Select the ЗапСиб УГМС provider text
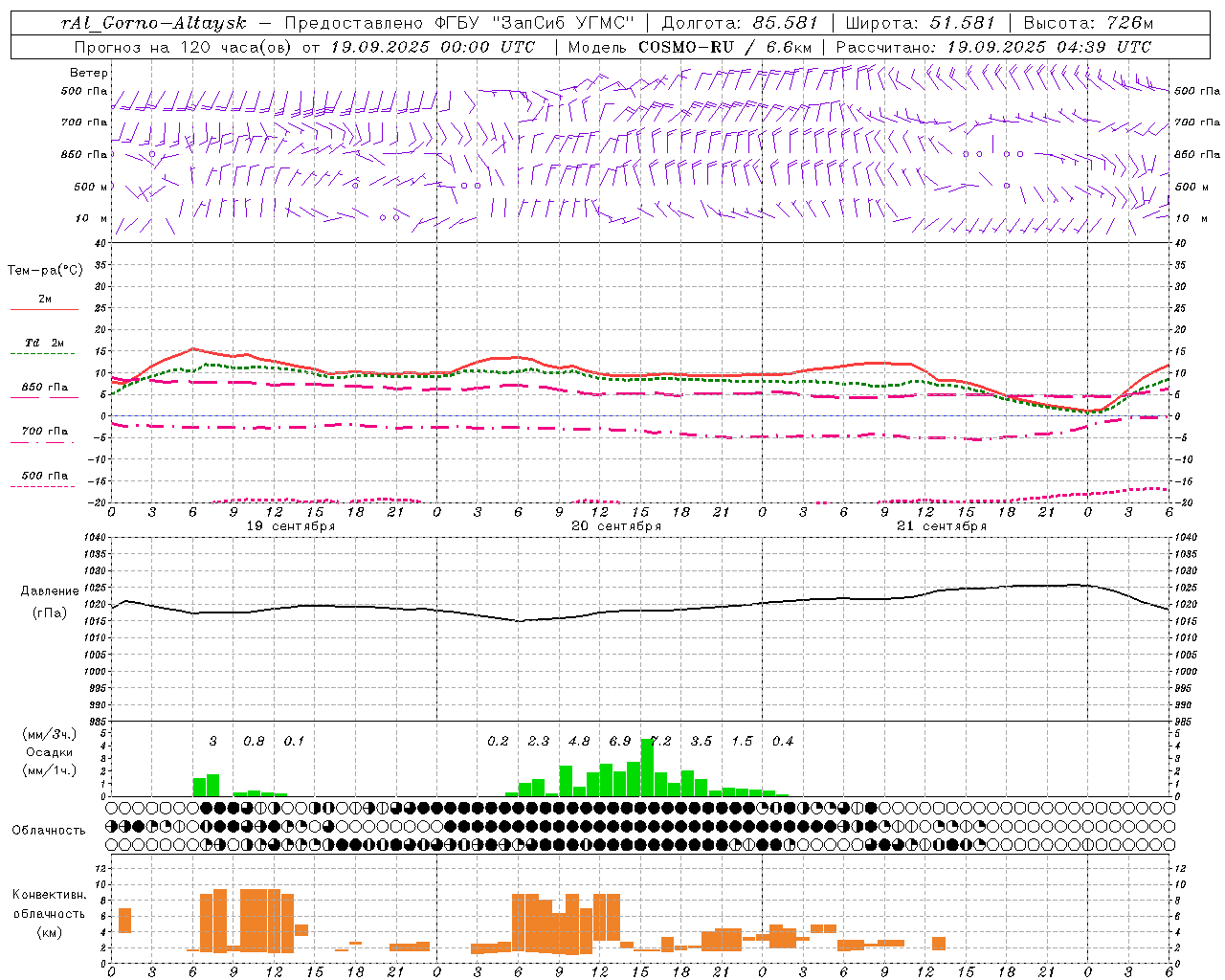The image size is (1225, 980). click(x=563, y=23)
